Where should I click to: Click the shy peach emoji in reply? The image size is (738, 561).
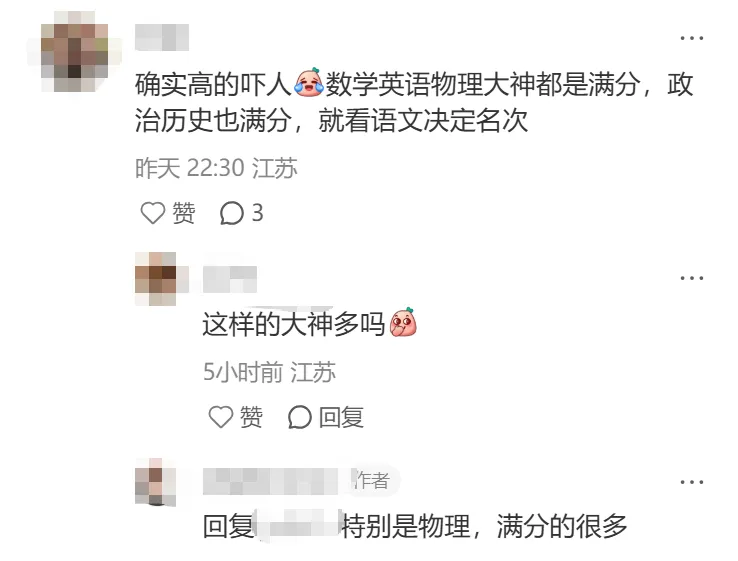[403, 322]
